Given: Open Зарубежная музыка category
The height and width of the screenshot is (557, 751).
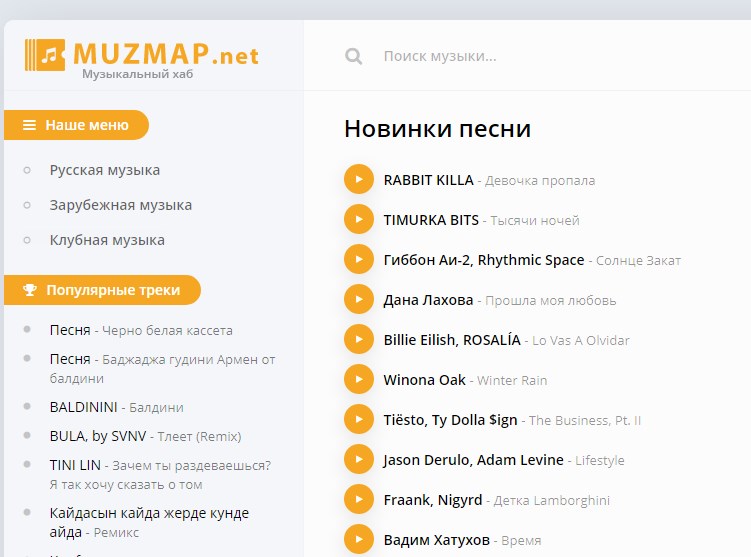Looking at the screenshot, I should coord(121,205).
